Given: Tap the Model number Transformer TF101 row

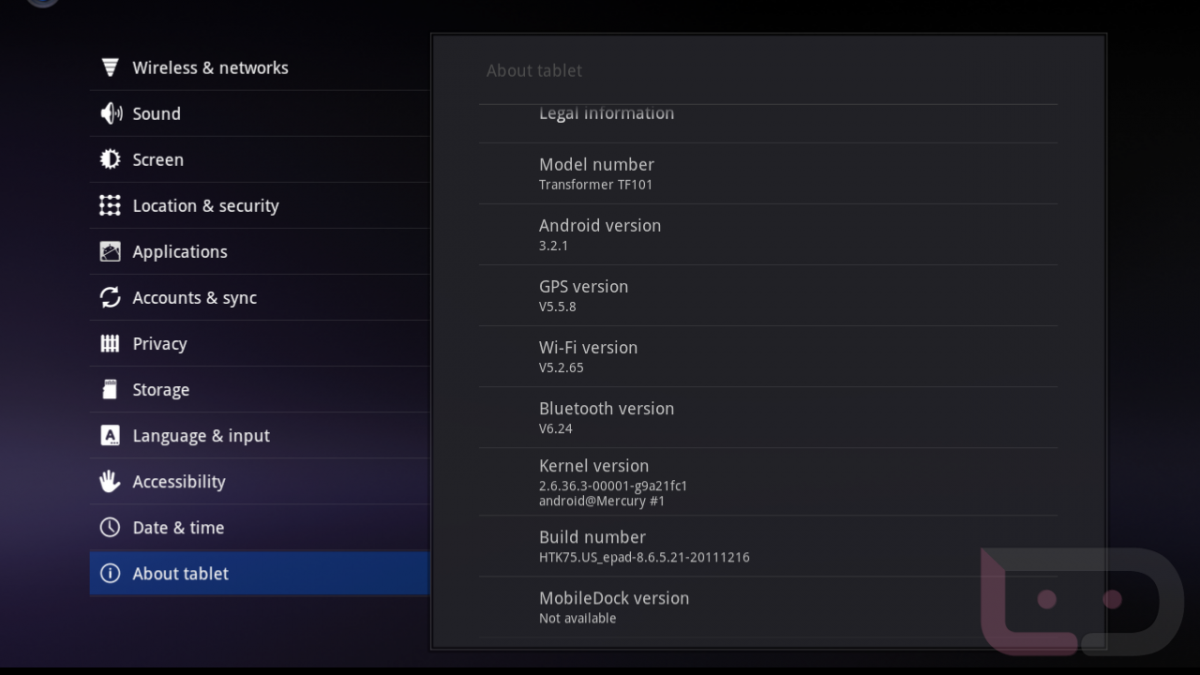Looking at the screenshot, I should (767, 173).
